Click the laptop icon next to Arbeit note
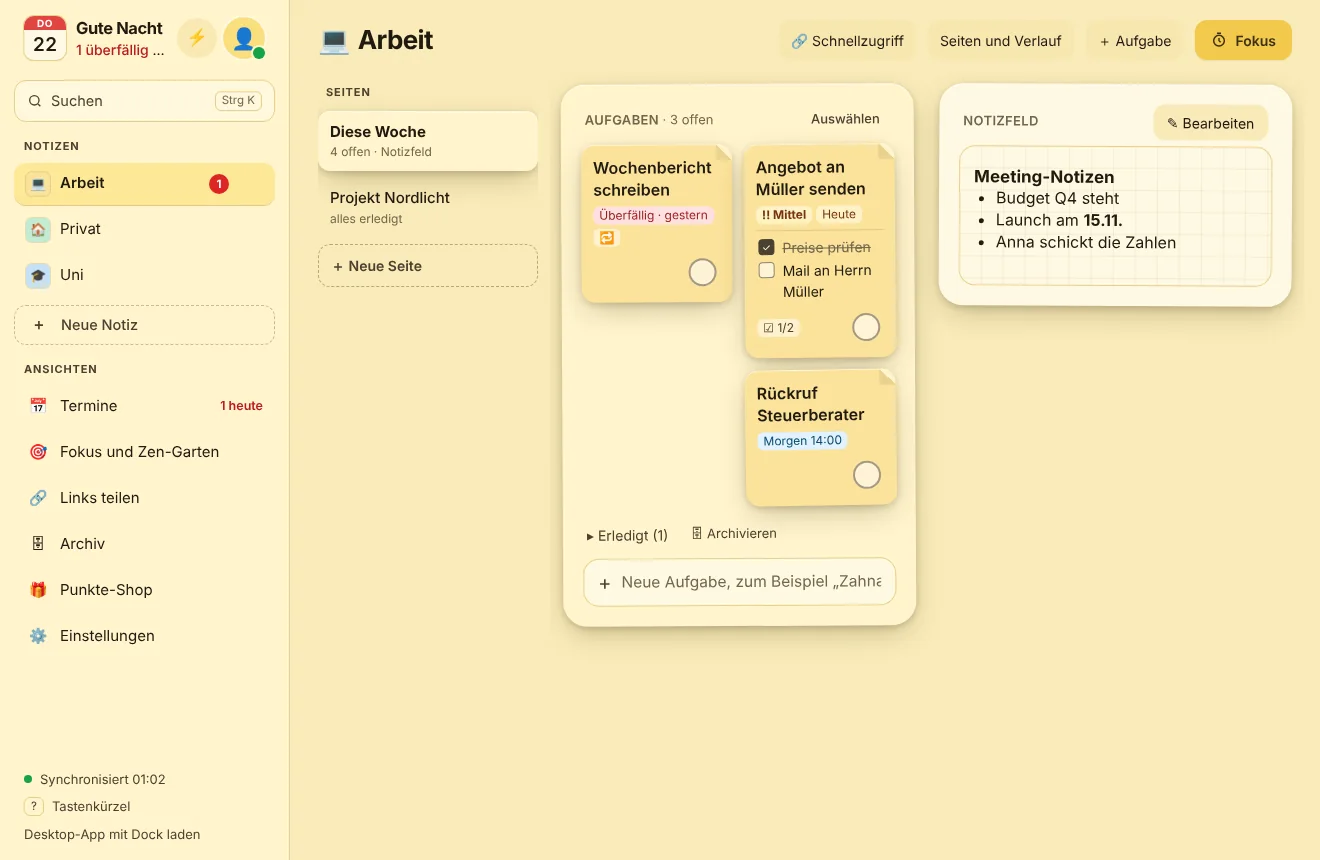This screenshot has height=860, width=1320. [x=38, y=184]
